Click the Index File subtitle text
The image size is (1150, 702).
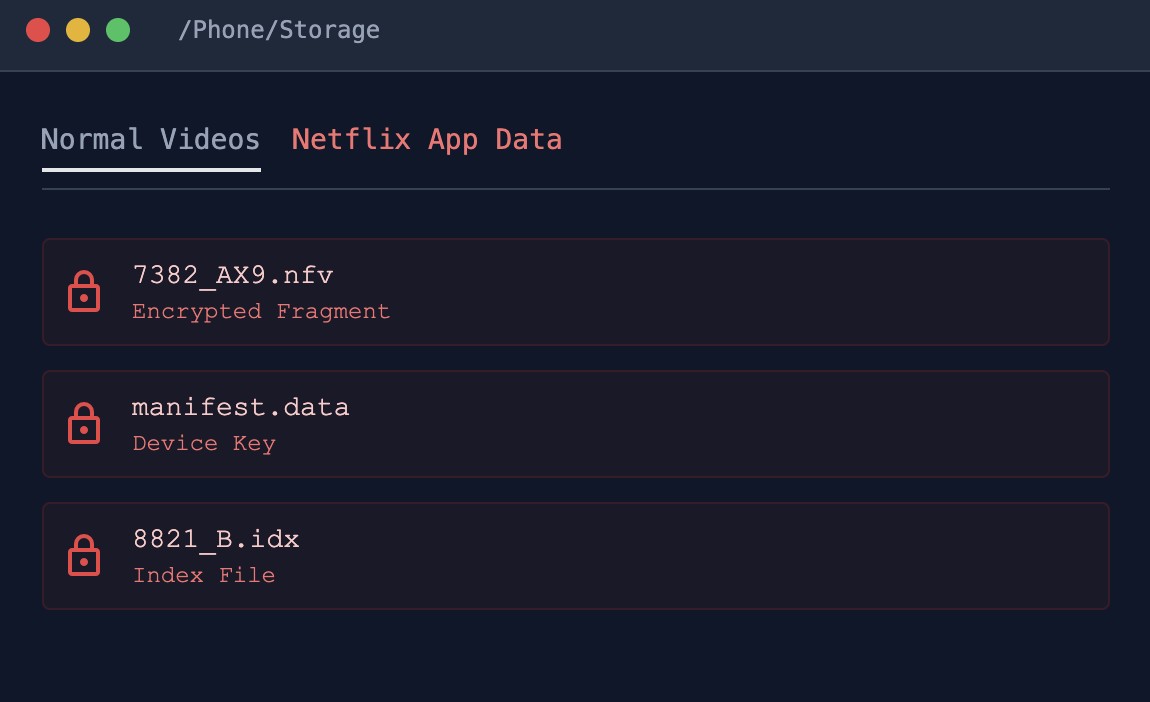204,575
